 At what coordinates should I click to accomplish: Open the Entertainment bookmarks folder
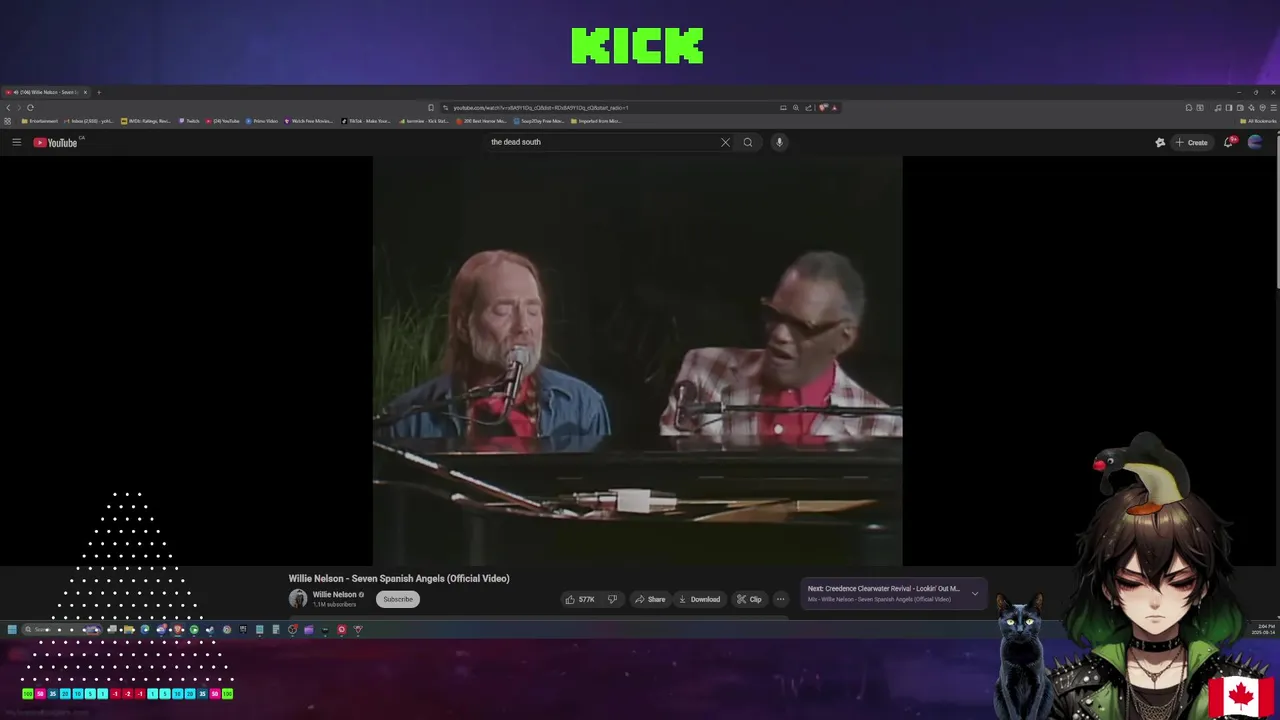[x=40, y=121]
